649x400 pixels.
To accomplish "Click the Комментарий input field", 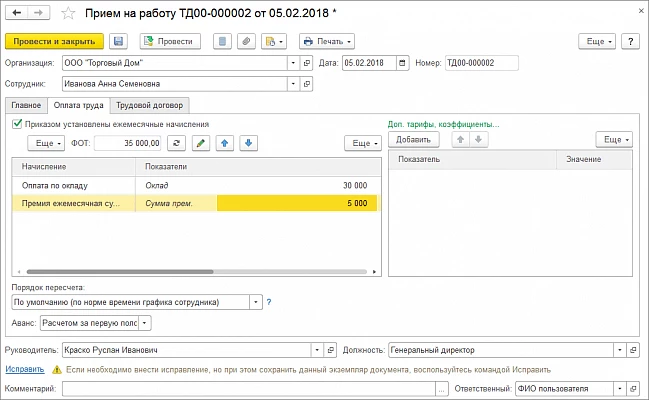I will pyautogui.click(x=249, y=389).
